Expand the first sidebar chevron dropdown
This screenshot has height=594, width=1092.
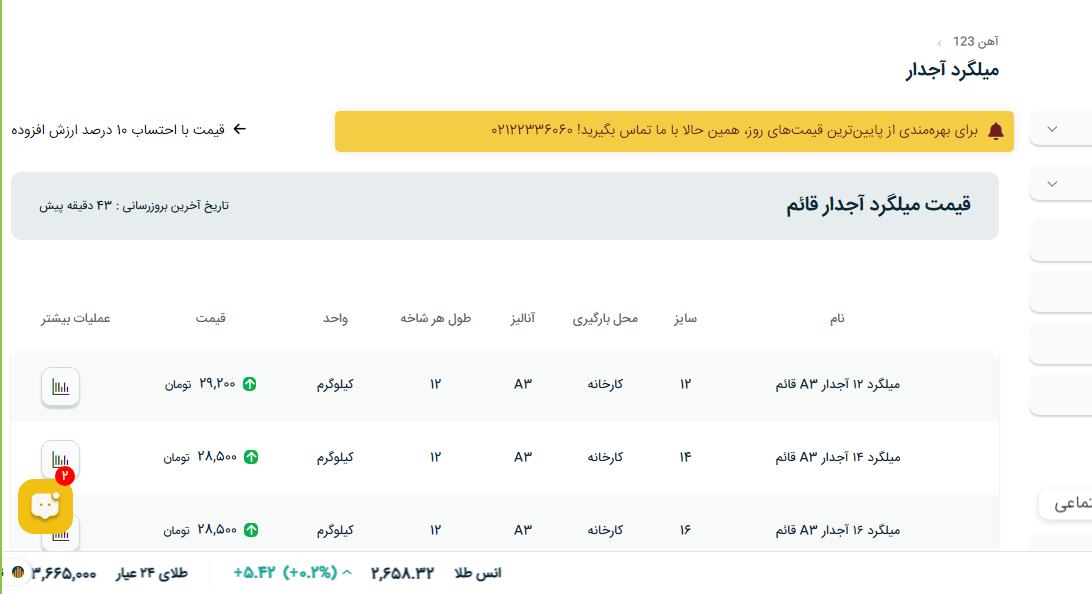click(1052, 129)
